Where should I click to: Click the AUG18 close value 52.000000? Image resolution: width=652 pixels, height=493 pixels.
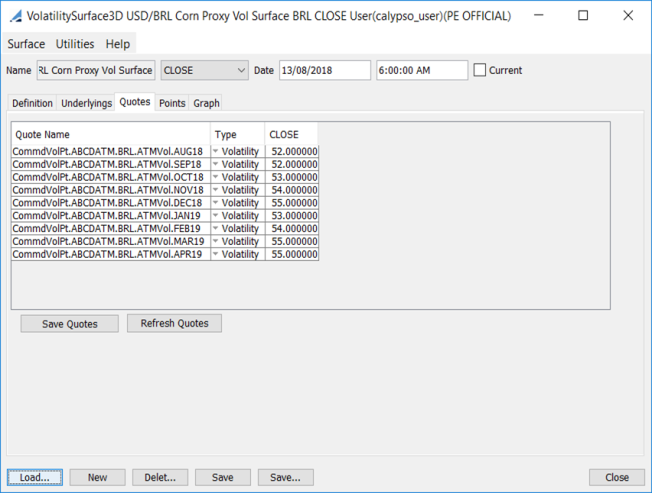tap(292, 151)
